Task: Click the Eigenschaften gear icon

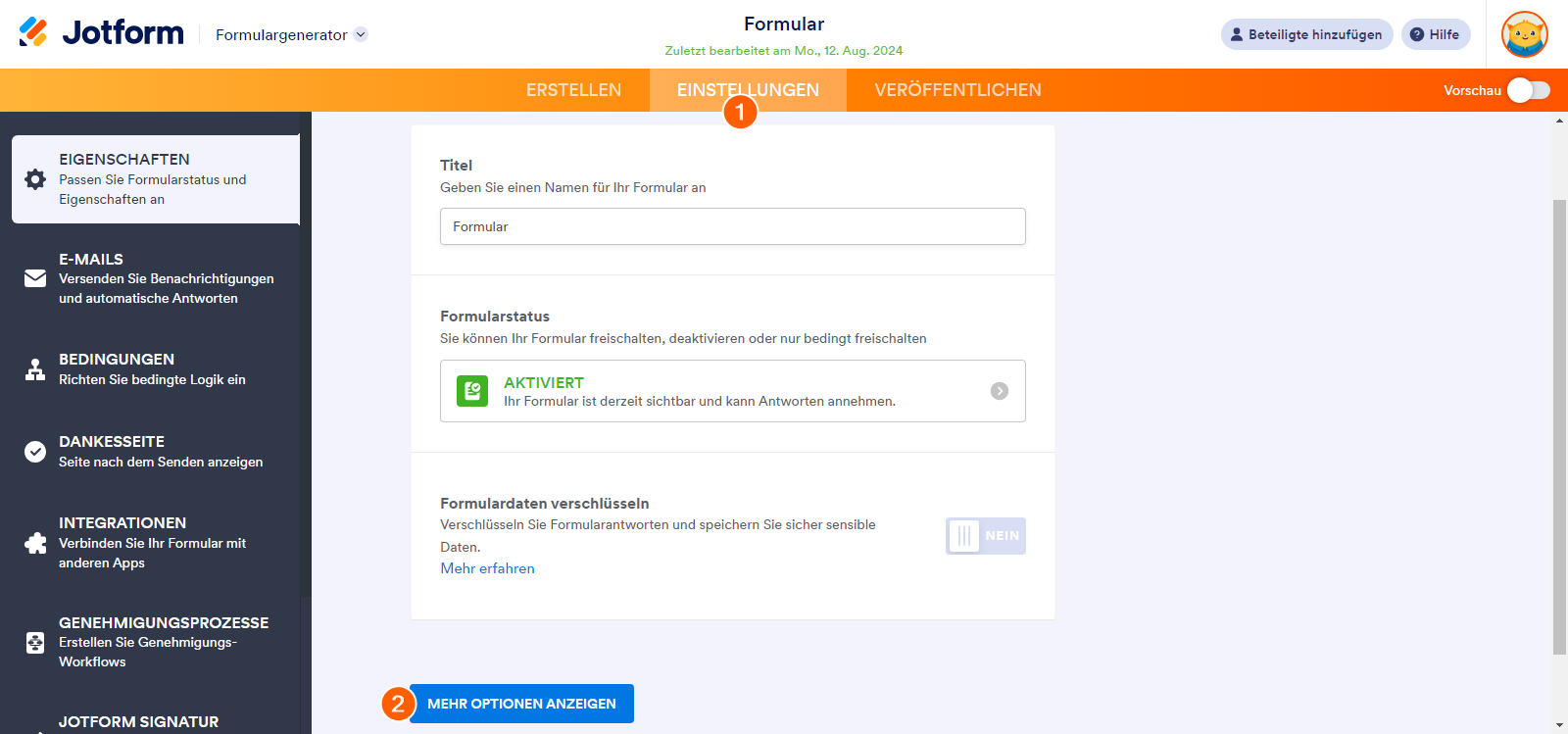Action: pyautogui.click(x=35, y=179)
